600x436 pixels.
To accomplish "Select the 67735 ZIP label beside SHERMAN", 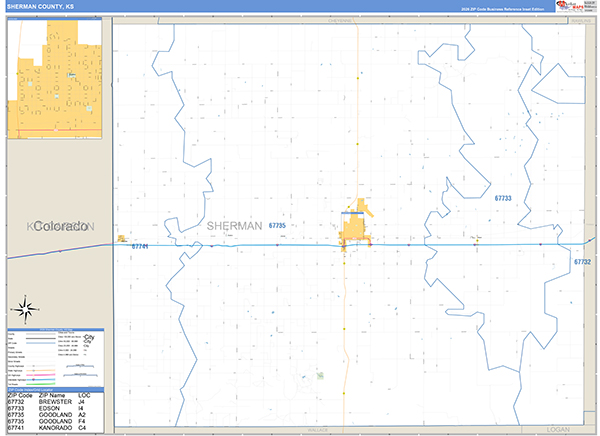I will 277,225.
